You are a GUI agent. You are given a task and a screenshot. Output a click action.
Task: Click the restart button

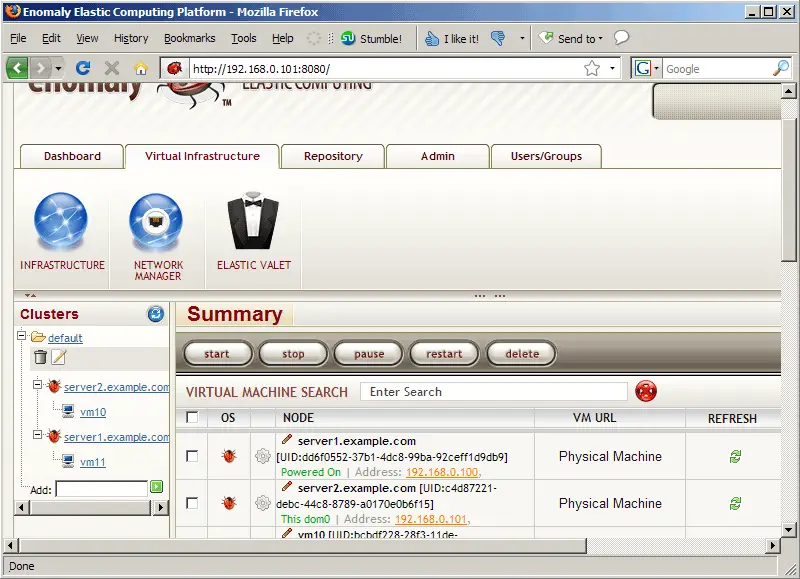click(444, 354)
